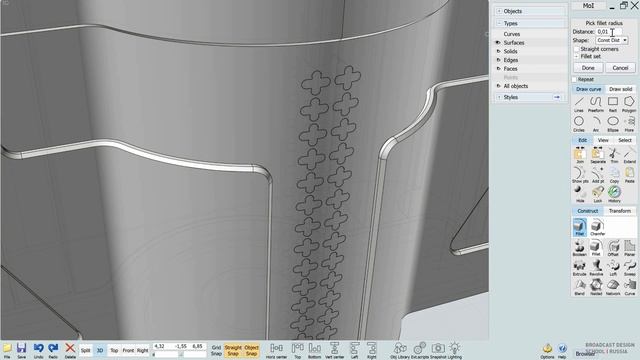640x360 pixels.
Task: Enable the Straight corners checkbox
Action: (577, 49)
